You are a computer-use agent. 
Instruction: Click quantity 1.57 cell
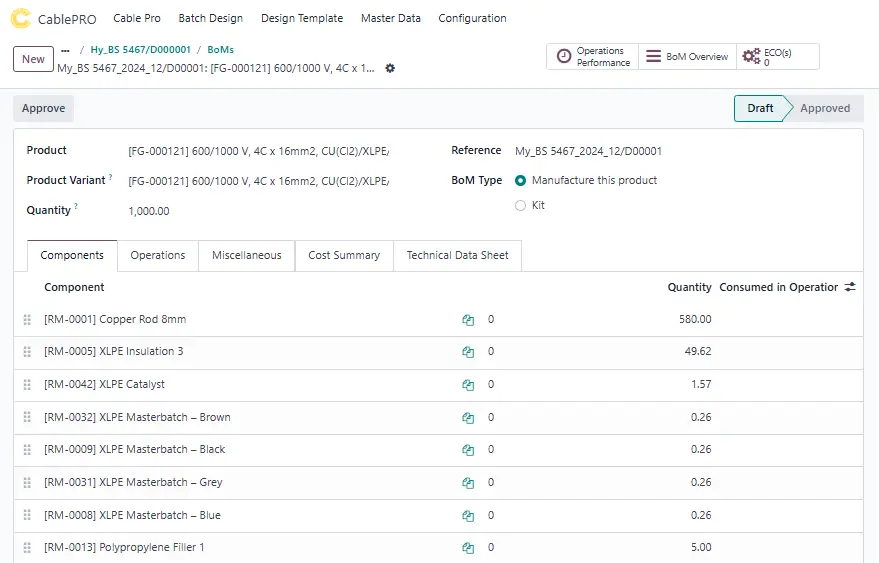click(x=701, y=385)
